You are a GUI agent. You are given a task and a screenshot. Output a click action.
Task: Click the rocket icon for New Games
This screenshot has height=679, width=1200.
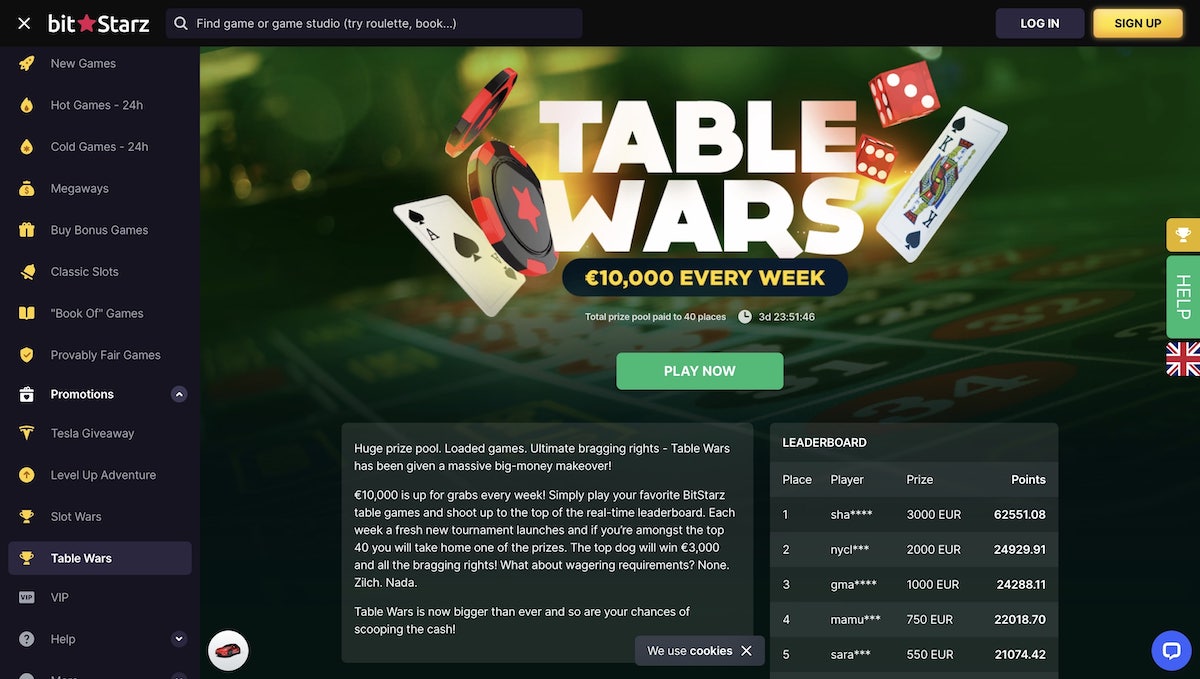click(x=27, y=63)
